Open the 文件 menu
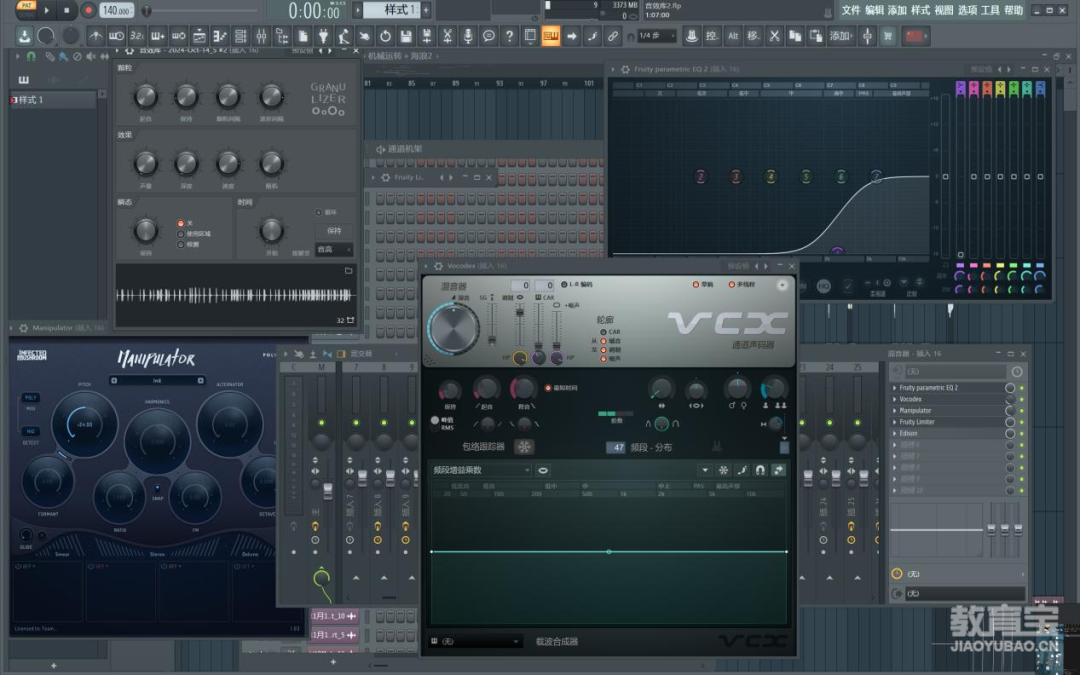This screenshot has width=1080, height=675. click(x=851, y=10)
